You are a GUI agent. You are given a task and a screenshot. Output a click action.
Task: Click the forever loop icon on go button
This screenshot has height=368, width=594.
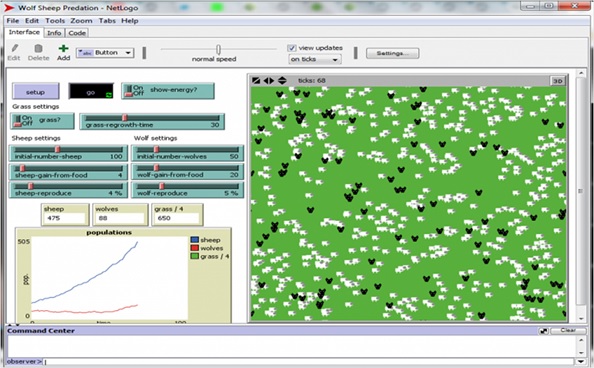[x=109, y=95]
